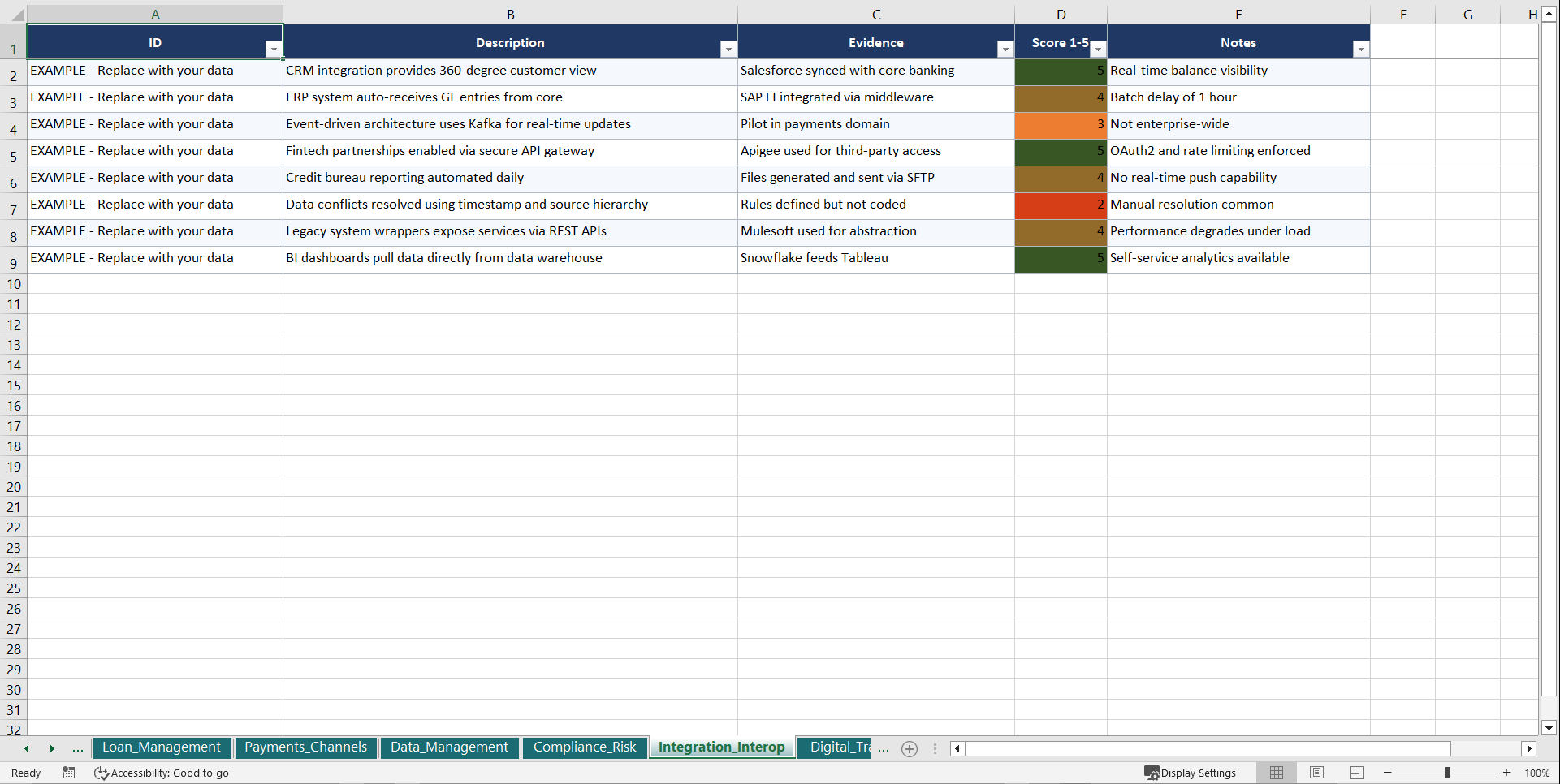Image resolution: width=1560 pixels, height=784 pixels.
Task: Click the zoom slider handle
Action: tap(1448, 773)
